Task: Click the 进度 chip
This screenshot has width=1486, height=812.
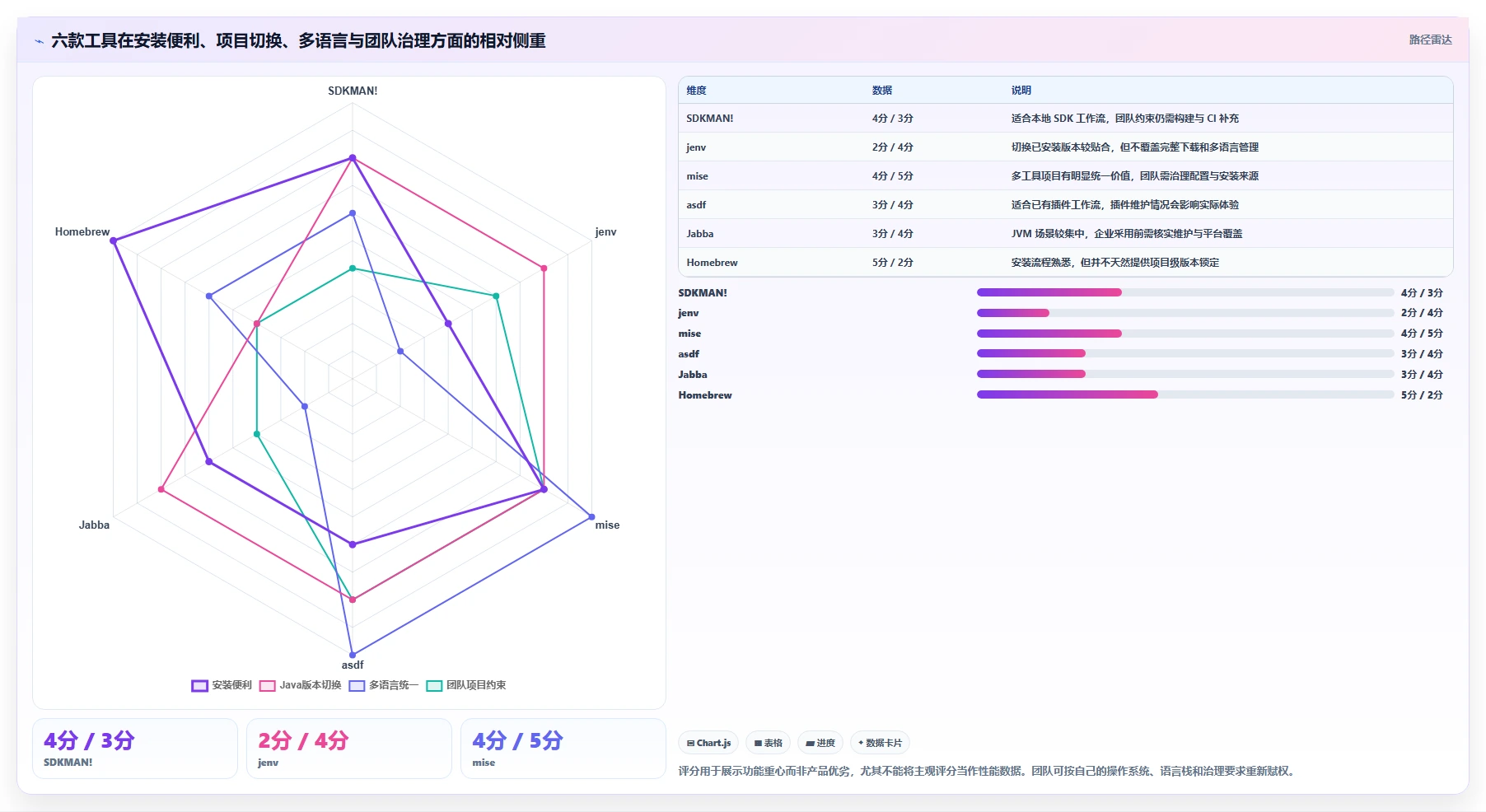Action: tap(820, 743)
